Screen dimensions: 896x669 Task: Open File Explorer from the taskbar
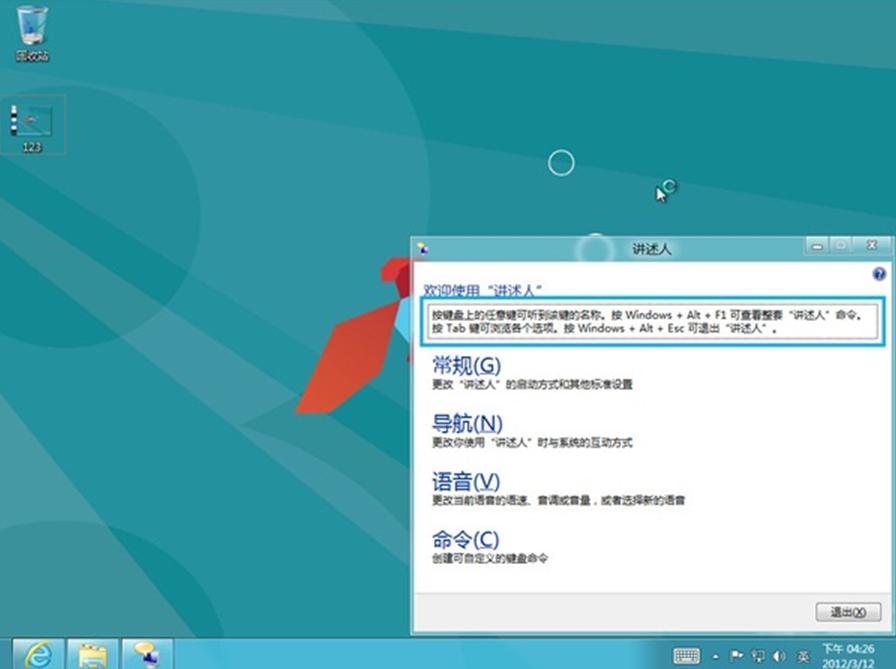pos(93,654)
